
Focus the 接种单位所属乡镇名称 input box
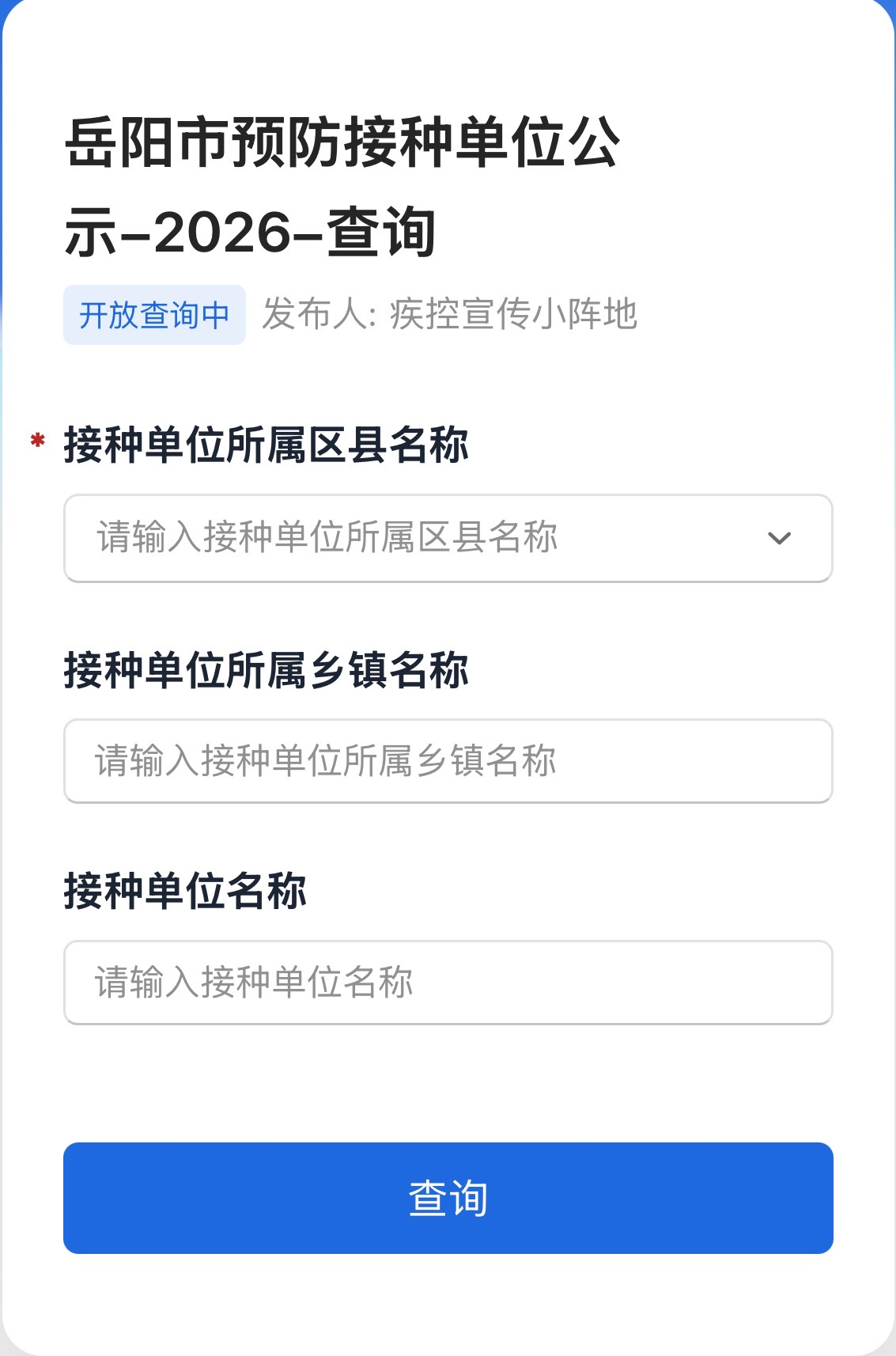tap(448, 761)
